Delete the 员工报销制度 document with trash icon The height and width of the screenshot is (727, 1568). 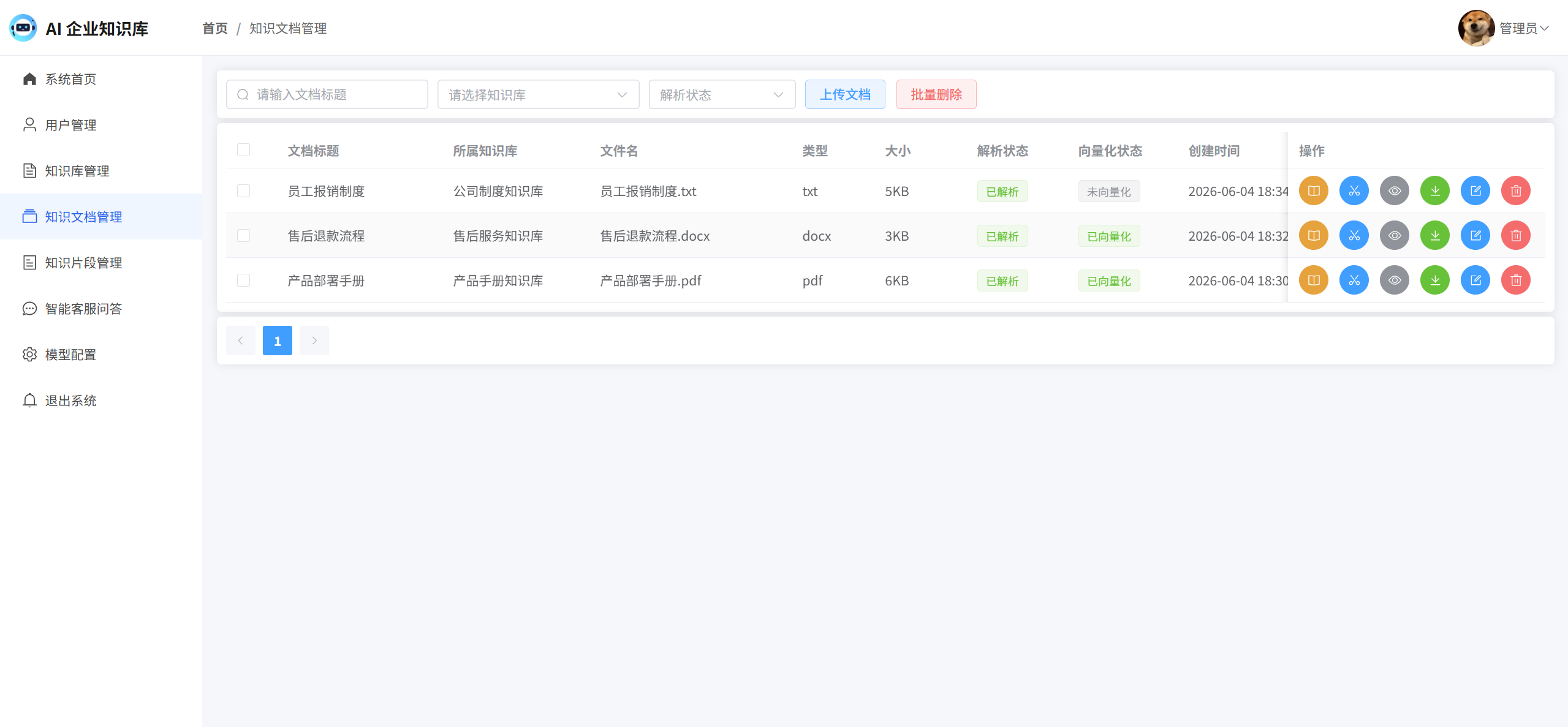1515,191
